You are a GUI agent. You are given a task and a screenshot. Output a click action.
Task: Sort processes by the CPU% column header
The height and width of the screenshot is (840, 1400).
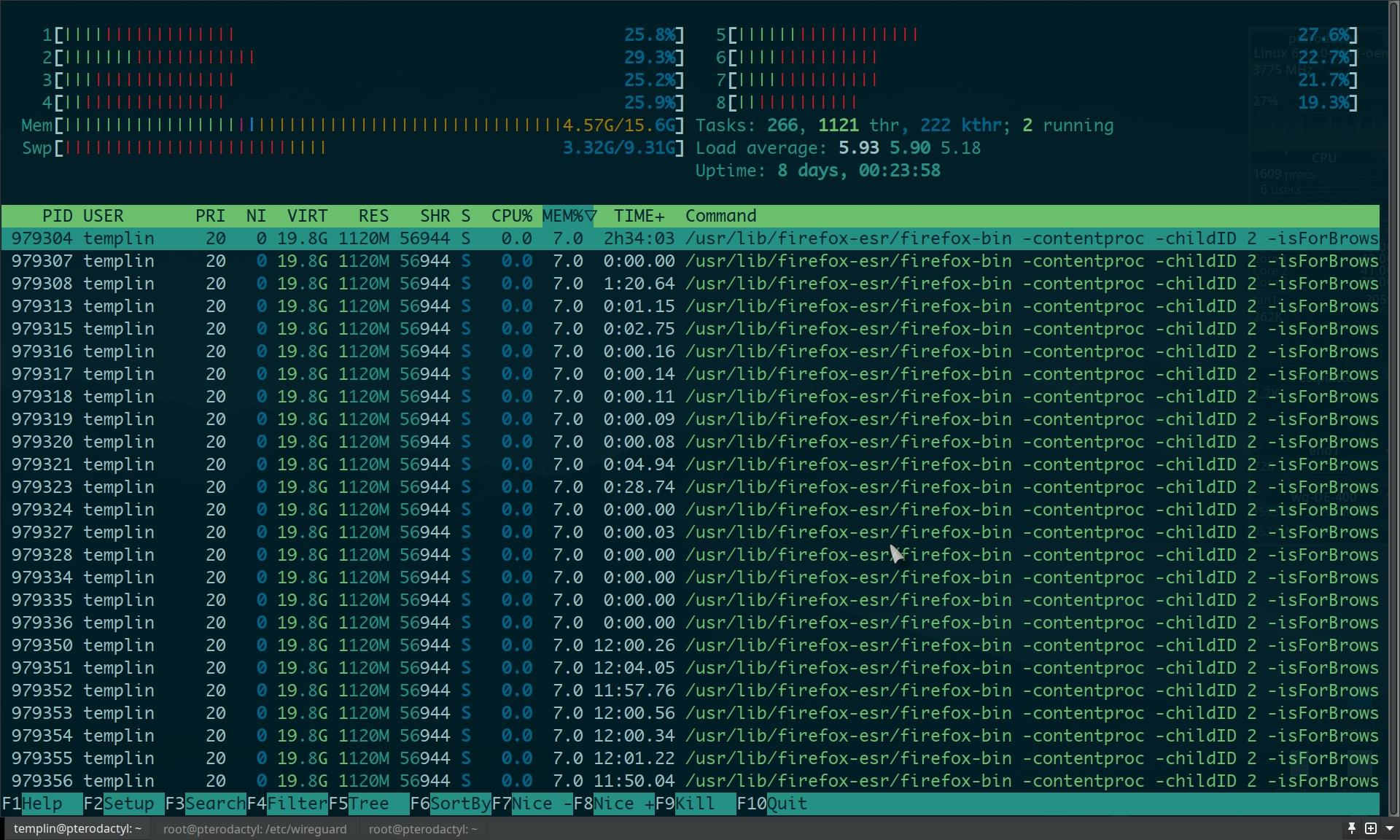[511, 216]
